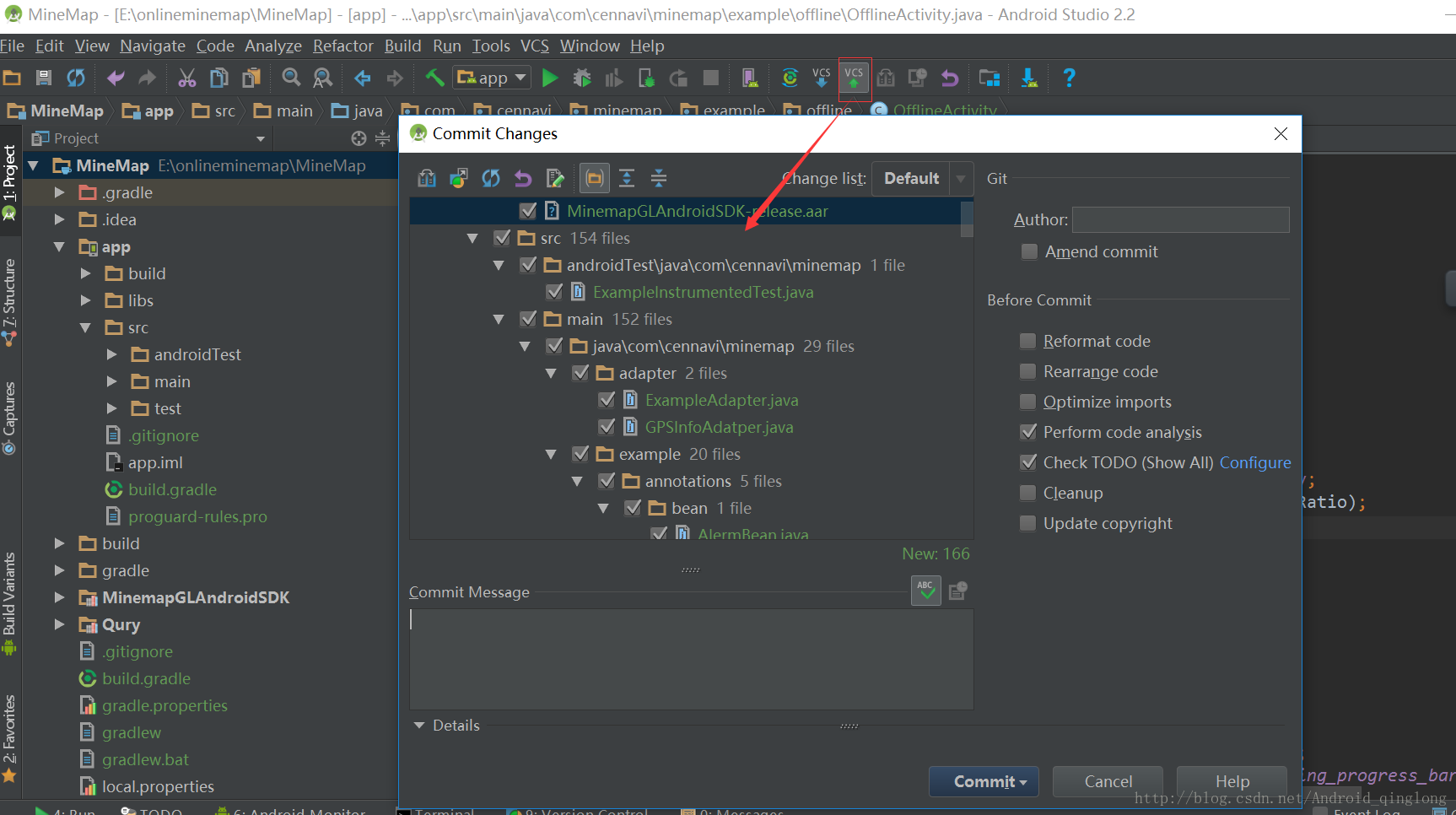Toggle GPSInfoAdatper.java checkbox
Screen dimensions: 1456x815
click(x=607, y=427)
